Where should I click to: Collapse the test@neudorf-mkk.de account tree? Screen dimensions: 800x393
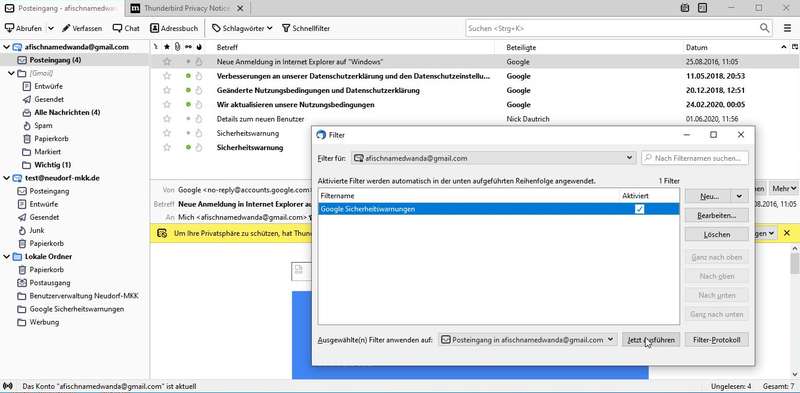click(x=6, y=178)
